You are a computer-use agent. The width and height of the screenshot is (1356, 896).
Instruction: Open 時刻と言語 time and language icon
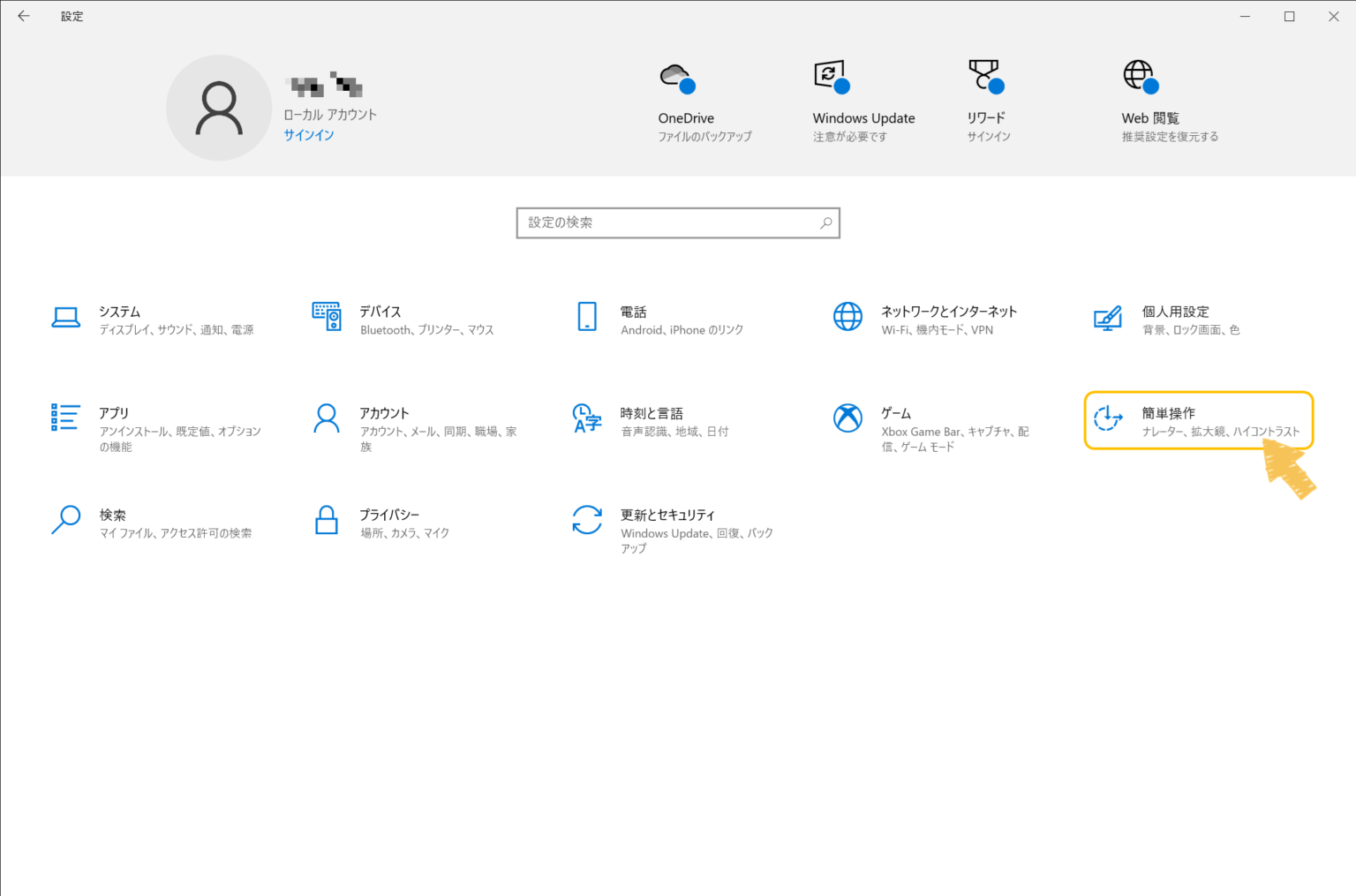pos(587,418)
